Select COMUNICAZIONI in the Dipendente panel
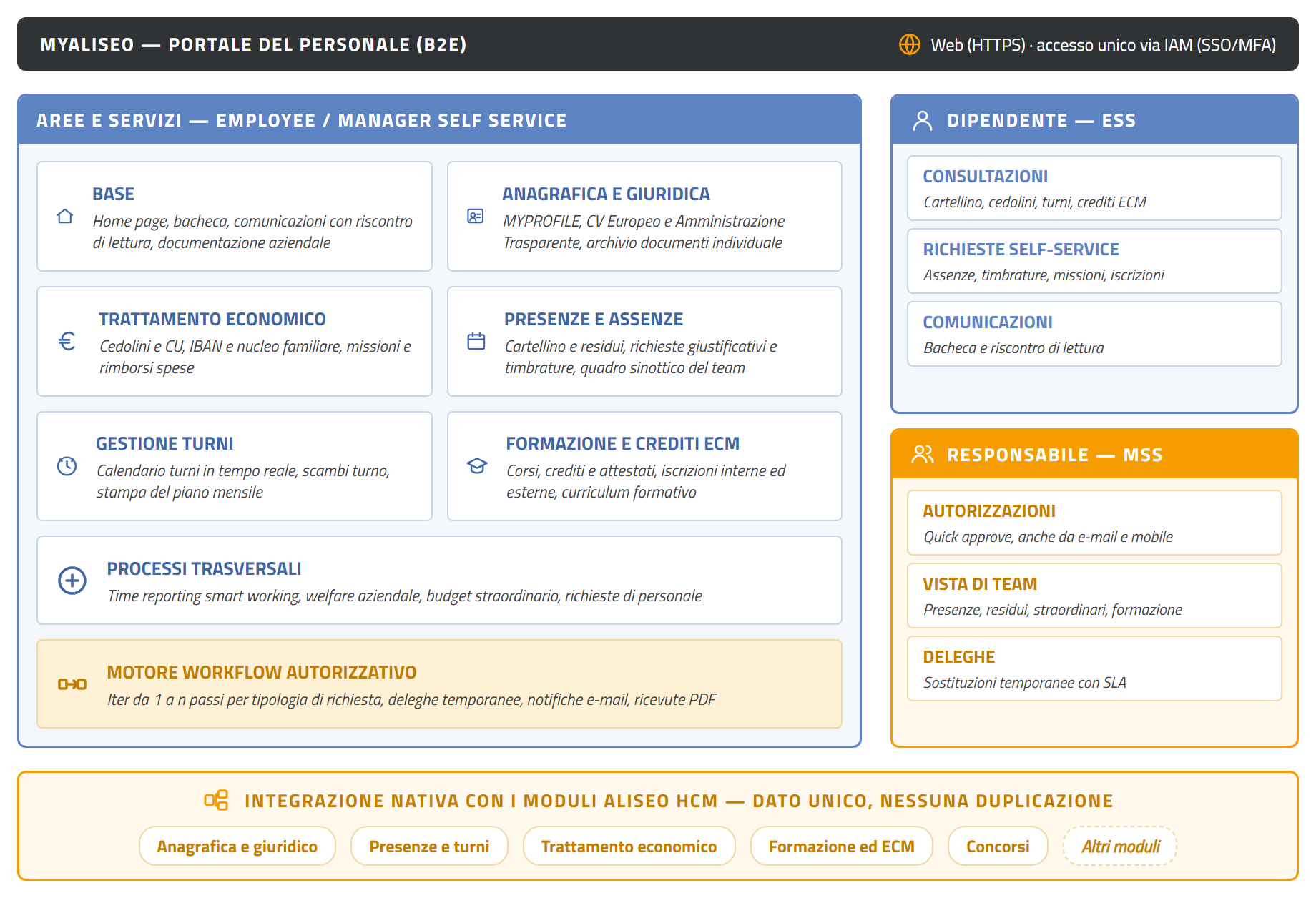The height and width of the screenshot is (898, 1316). (1094, 334)
